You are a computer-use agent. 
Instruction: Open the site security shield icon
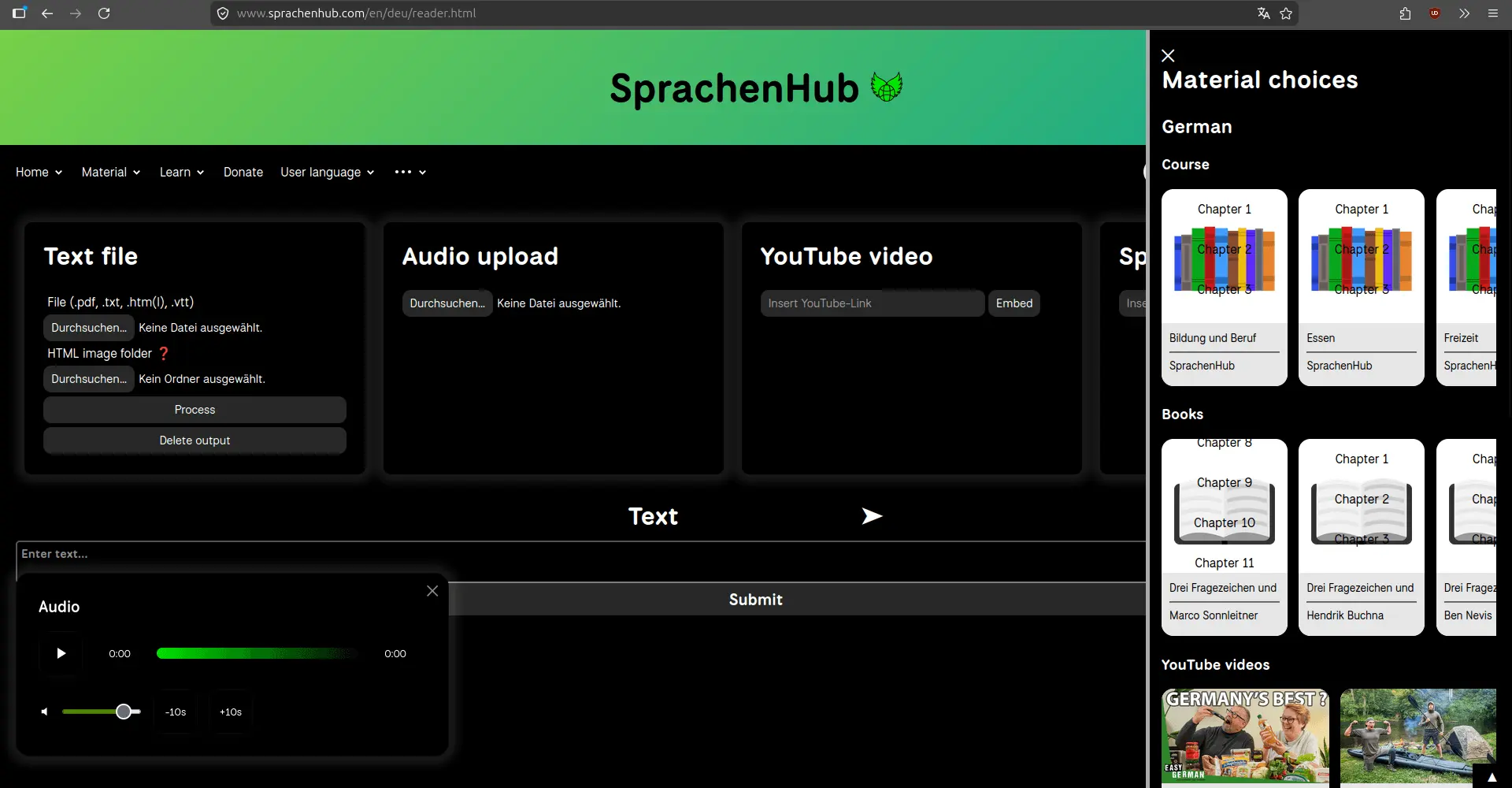coord(223,13)
